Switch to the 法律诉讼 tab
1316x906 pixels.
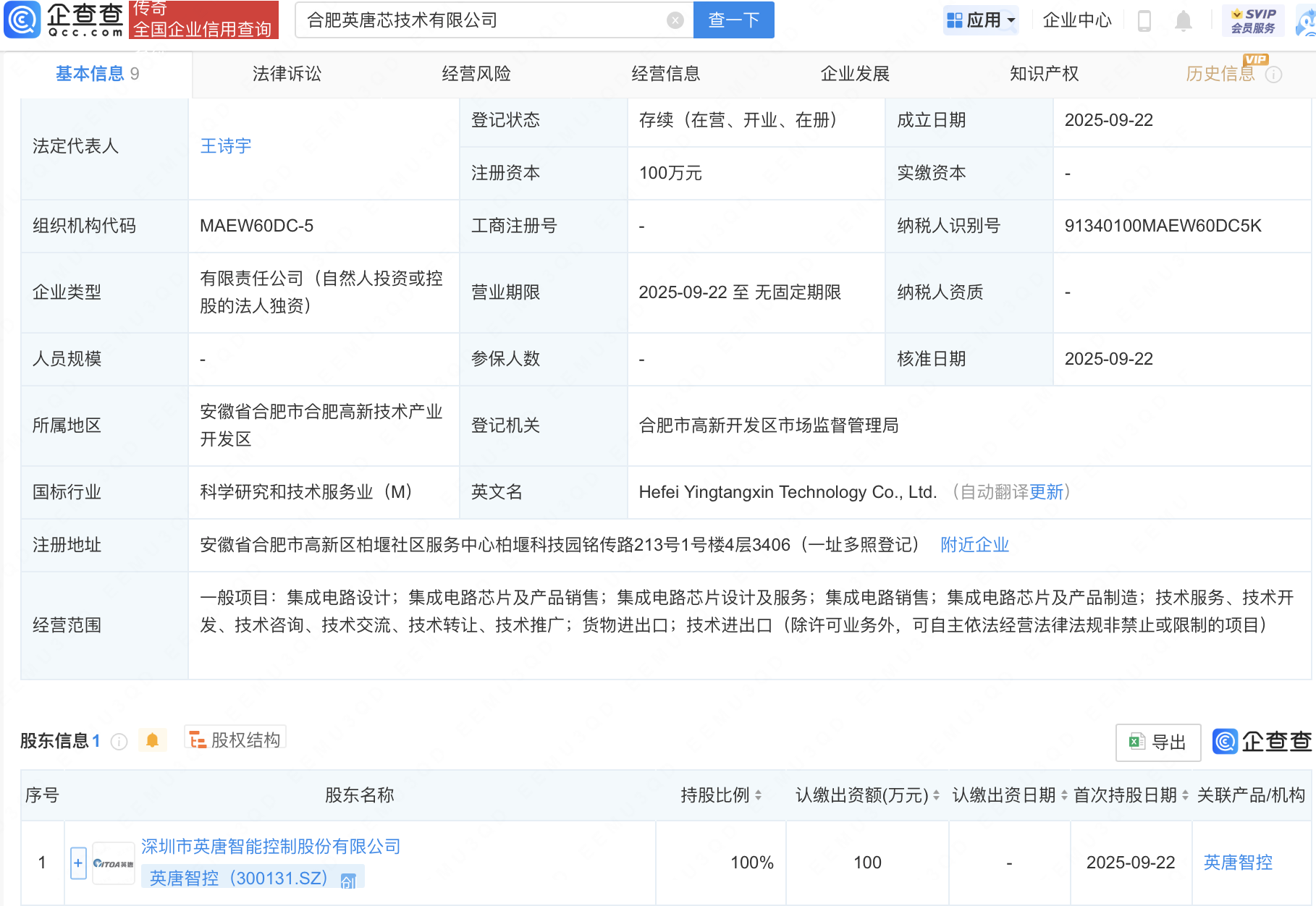coord(287,74)
